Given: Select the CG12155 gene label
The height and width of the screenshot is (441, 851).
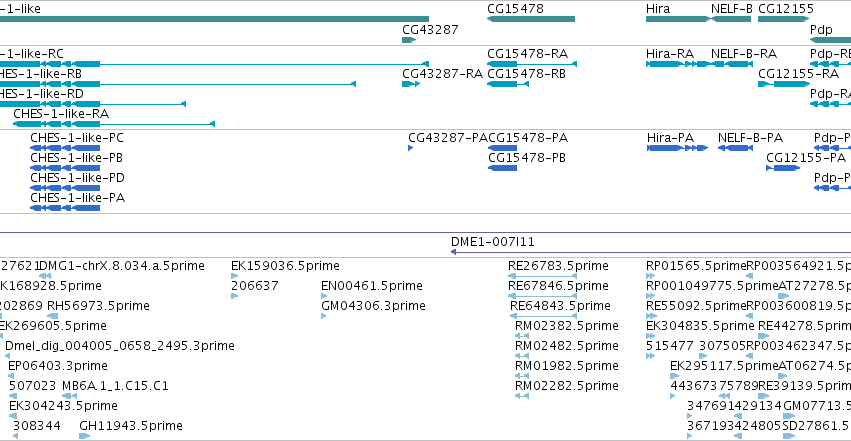Looking at the screenshot, I should (786, 9).
